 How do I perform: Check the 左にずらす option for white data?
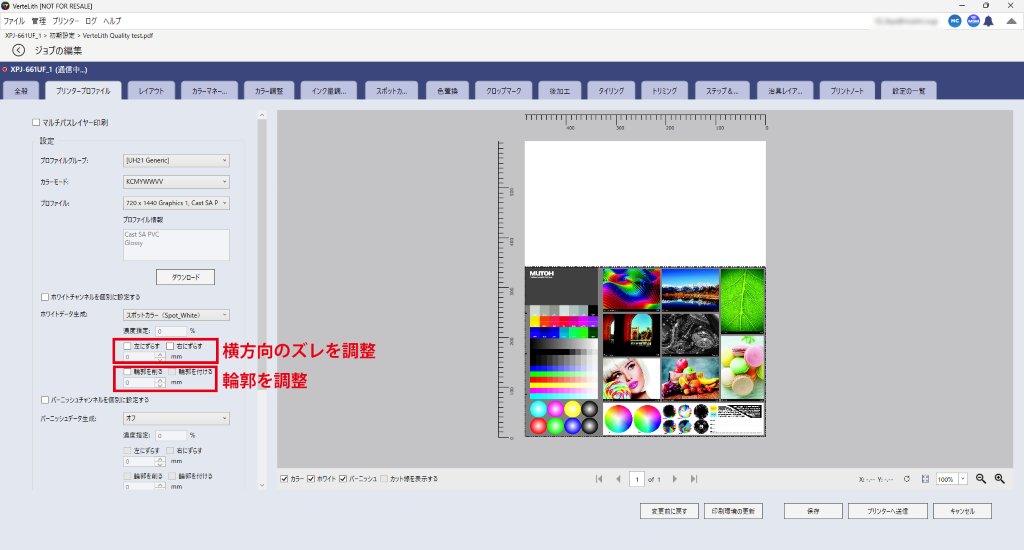point(126,345)
